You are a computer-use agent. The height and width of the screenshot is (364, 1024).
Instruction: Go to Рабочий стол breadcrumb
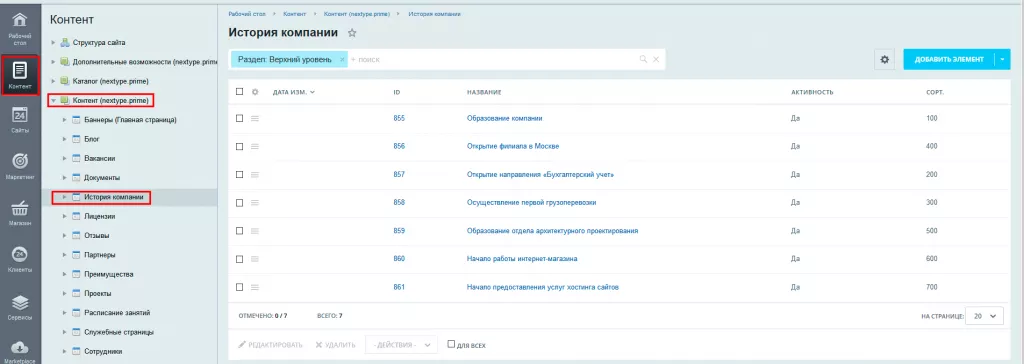[246, 14]
